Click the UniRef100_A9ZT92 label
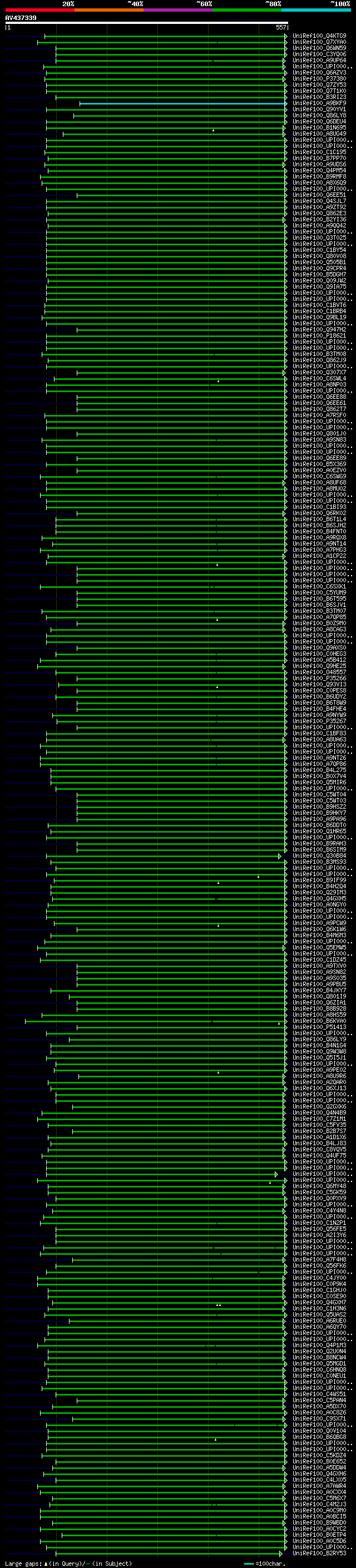 click(319, 207)
